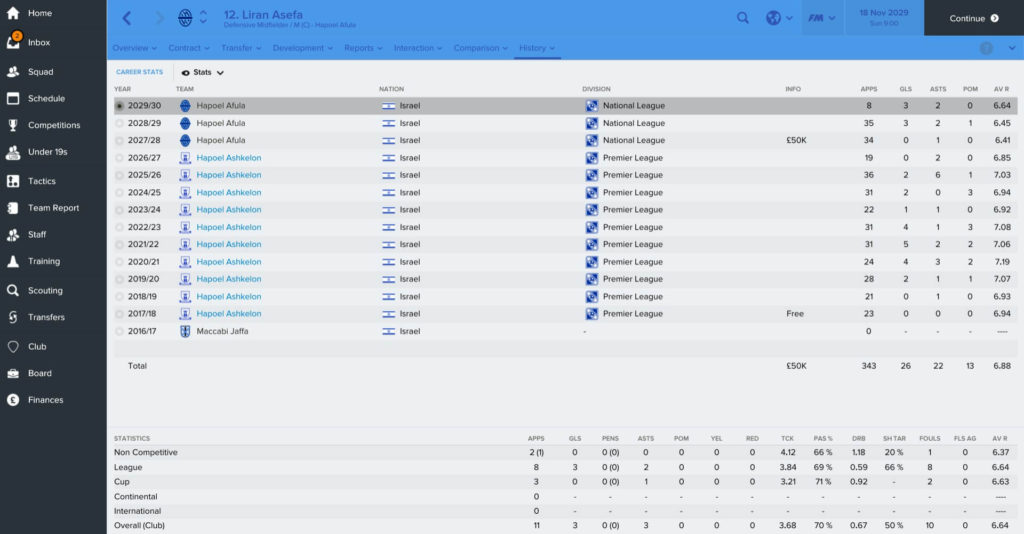The width and height of the screenshot is (1024, 534).
Task: Open the Hapoel Ashkelon link for 2026/27
Action: 229,158
